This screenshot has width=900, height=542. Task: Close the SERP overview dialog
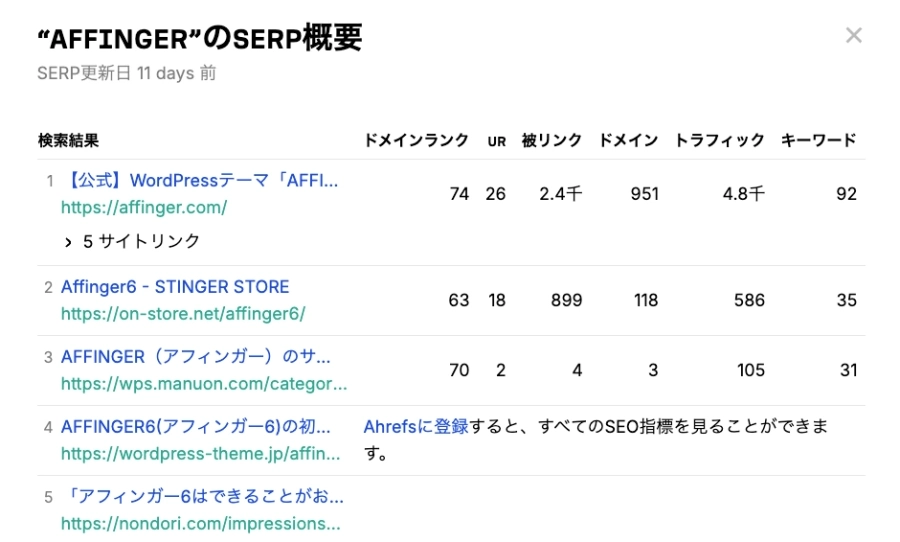854,36
